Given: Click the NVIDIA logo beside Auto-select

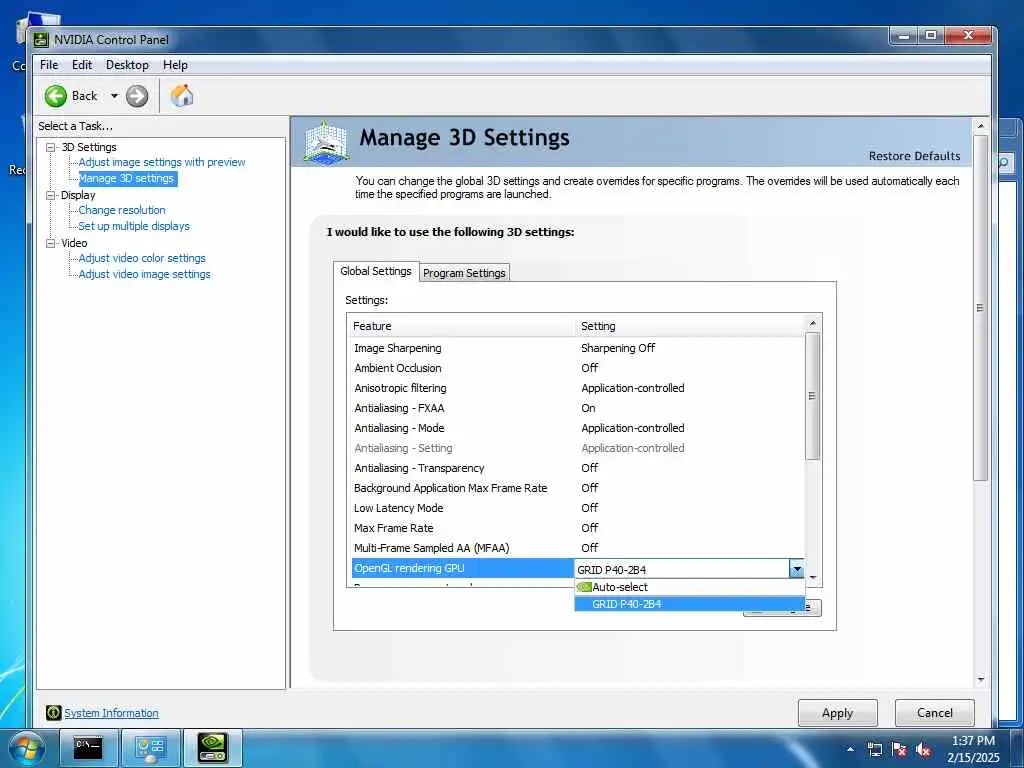Looking at the screenshot, I should pyautogui.click(x=584, y=587).
